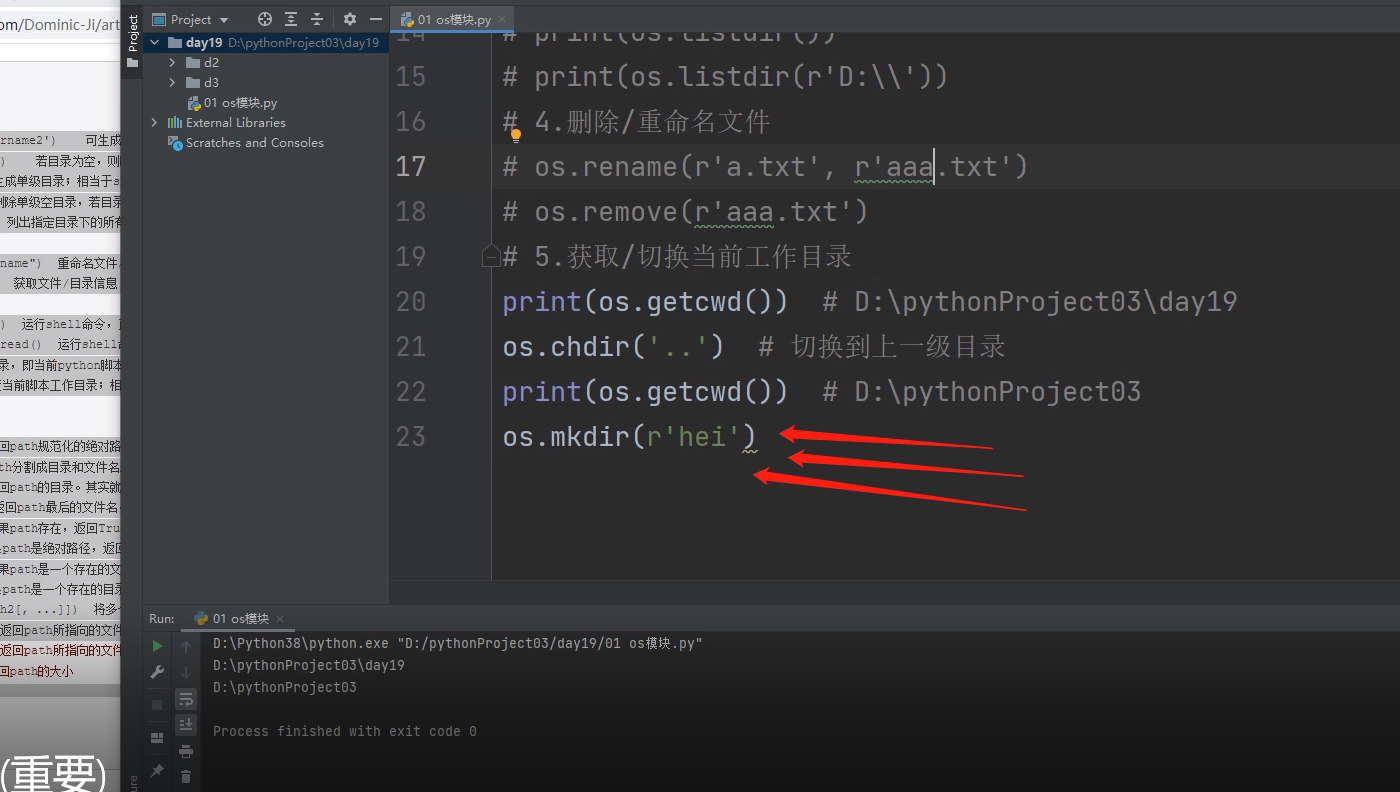Image resolution: width=1400 pixels, height=792 pixels.
Task: Click the down arrow in Run console toolbar
Action: [x=186, y=673]
